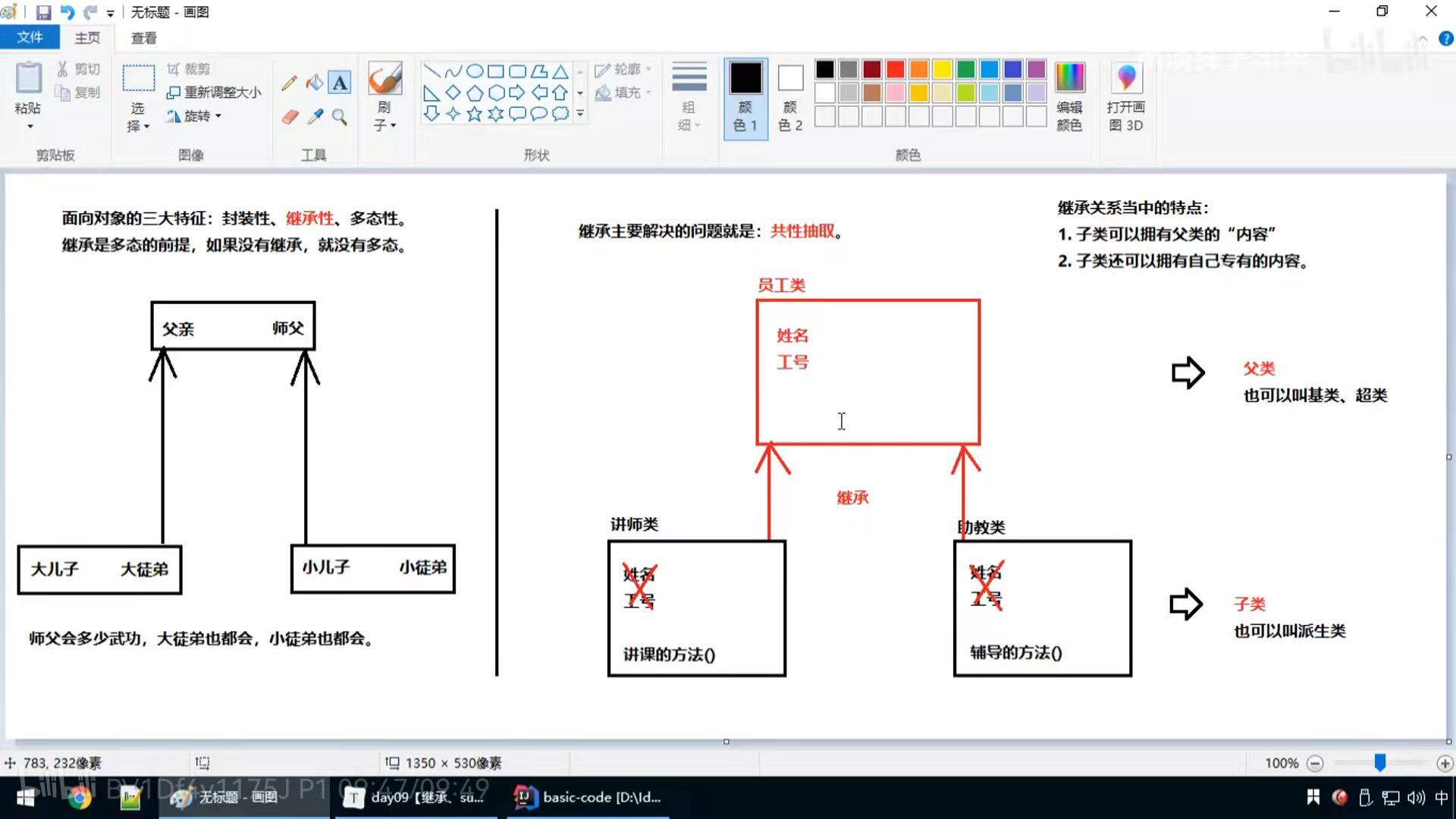Select the Color picker eyedropper tool
This screenshot has height=819, width=1456.
click(x=315, y=117)
